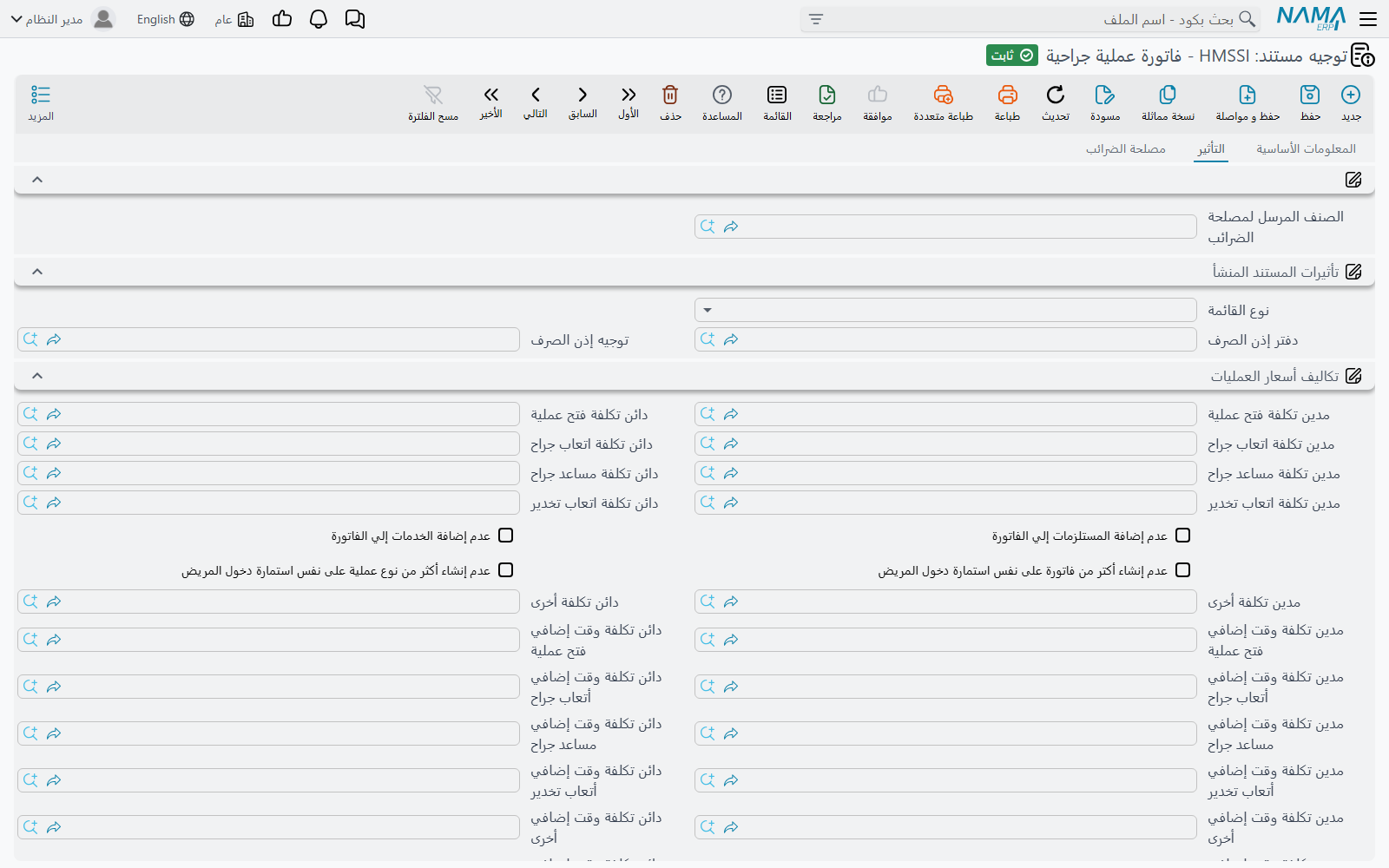The width and height of the screenshot is (1389, 868).
Task: Check عدم إضافة الخدمات إلي الفاتورة
Action: coord(506,536)
